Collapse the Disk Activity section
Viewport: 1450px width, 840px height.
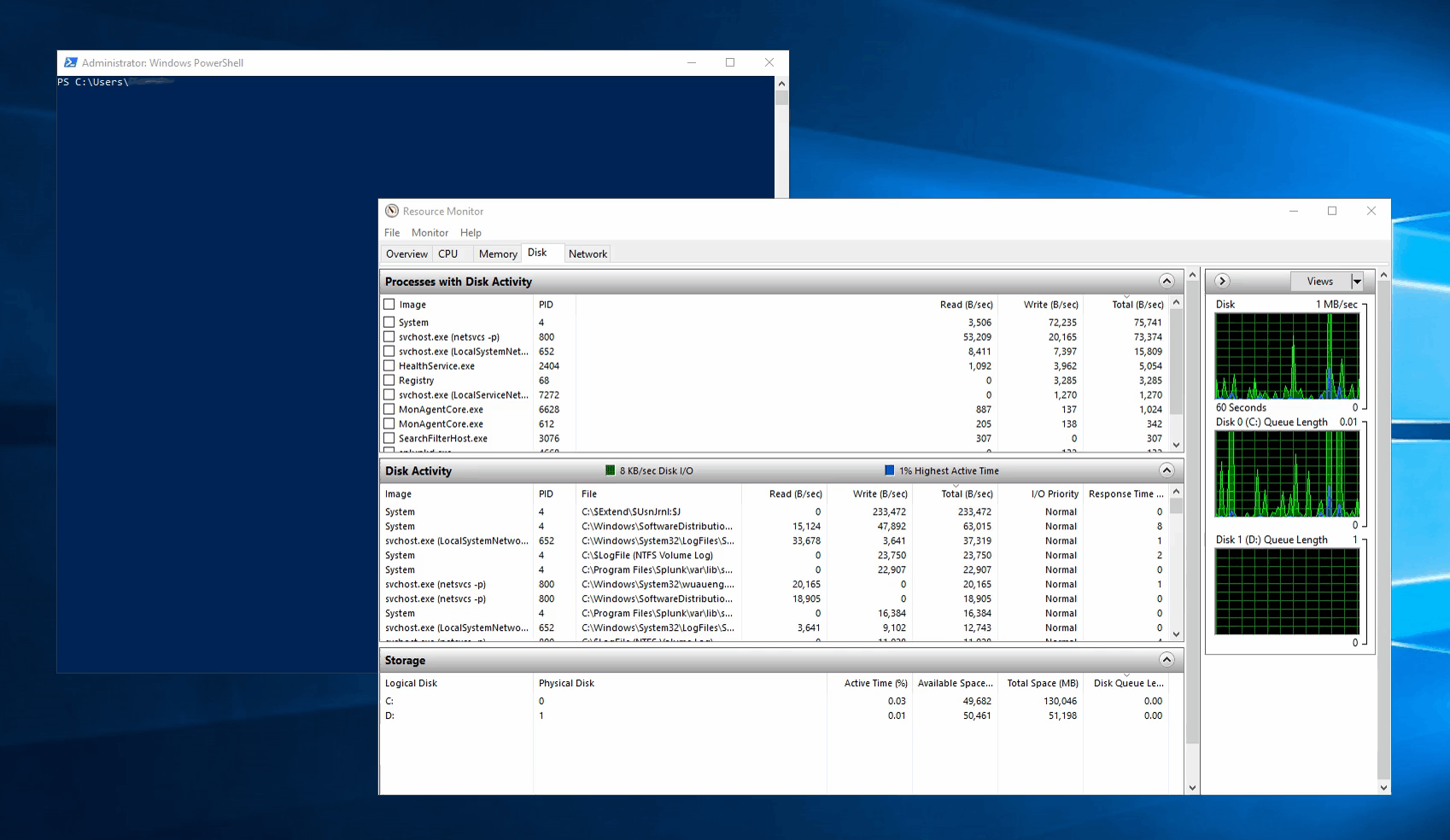[1166, 470]
